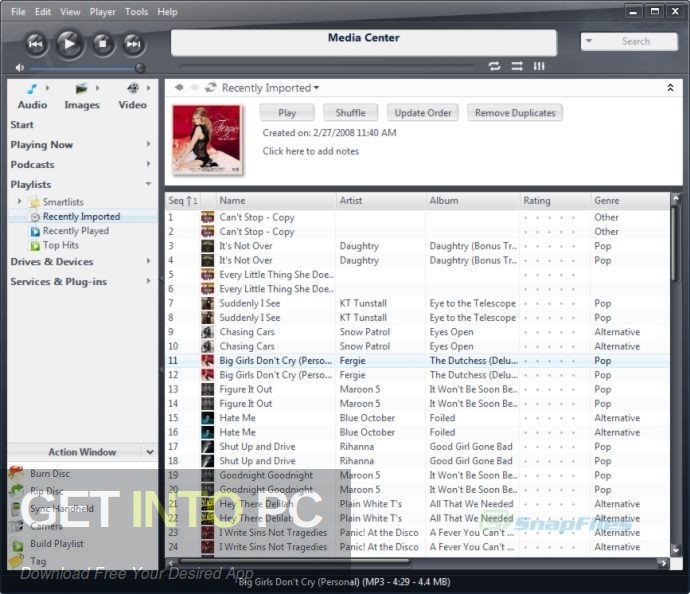Select the Images icon
Image resolution: width=690 pixels, height=594 pixels.
coord(81,88)
